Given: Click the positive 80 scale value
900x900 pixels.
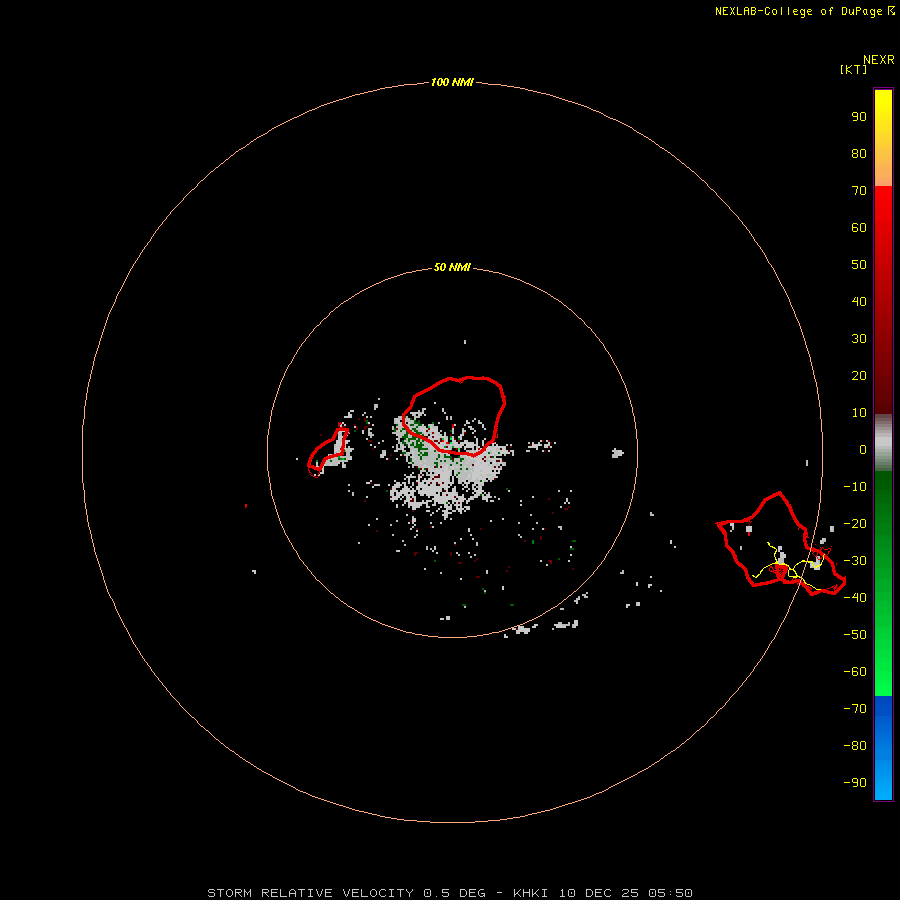Looking at the screenshot, I should tap(859, 153).
